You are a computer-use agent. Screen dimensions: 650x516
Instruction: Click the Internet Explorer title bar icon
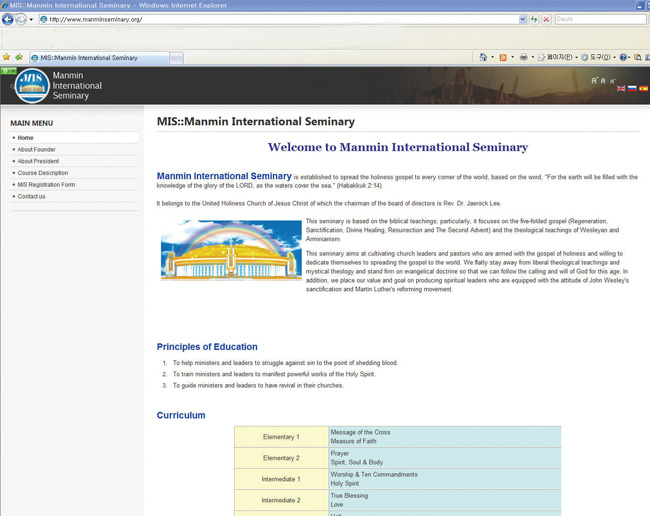click(5, 5)
